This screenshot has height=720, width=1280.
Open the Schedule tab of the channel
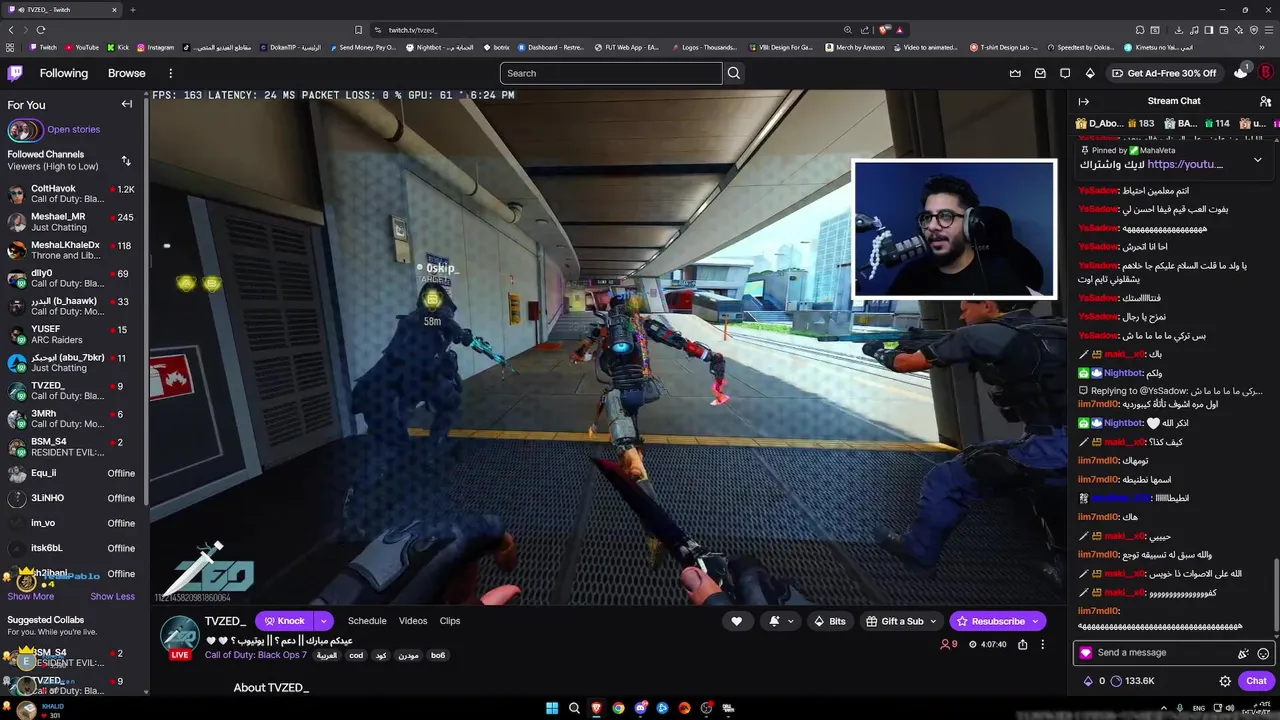point(367,621)
